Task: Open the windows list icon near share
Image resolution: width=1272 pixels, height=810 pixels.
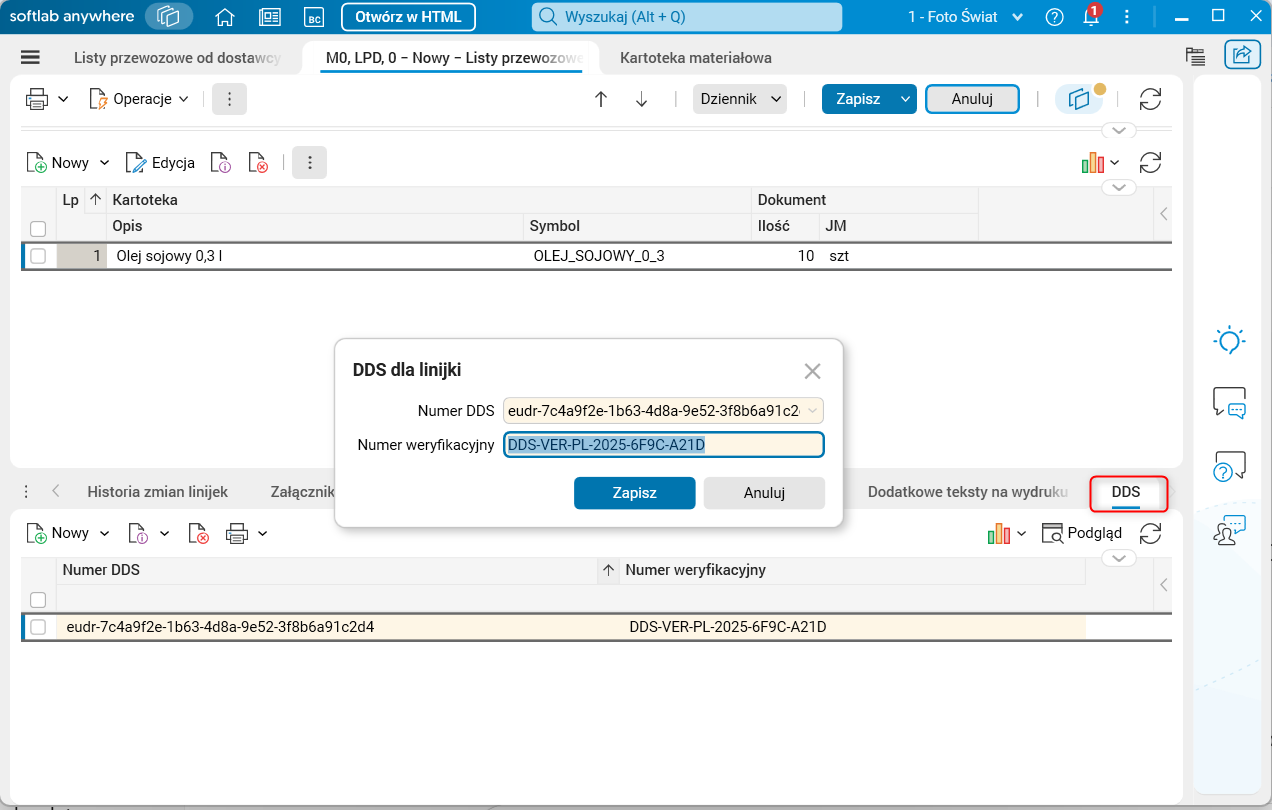Action: tap(1194, 56)
